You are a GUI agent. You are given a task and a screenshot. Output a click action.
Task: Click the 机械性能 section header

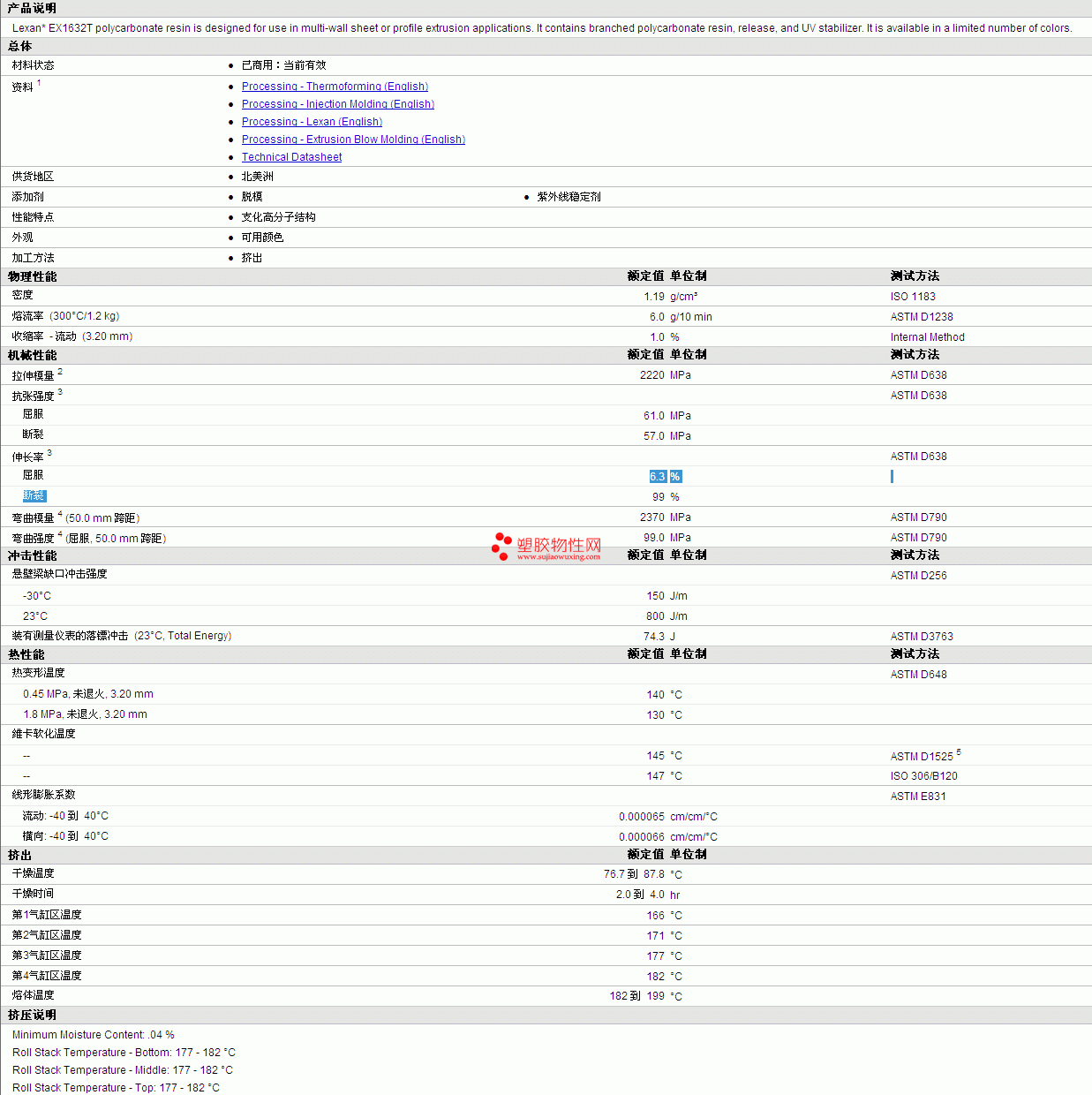pyautogui.click(x=33, y=355)
